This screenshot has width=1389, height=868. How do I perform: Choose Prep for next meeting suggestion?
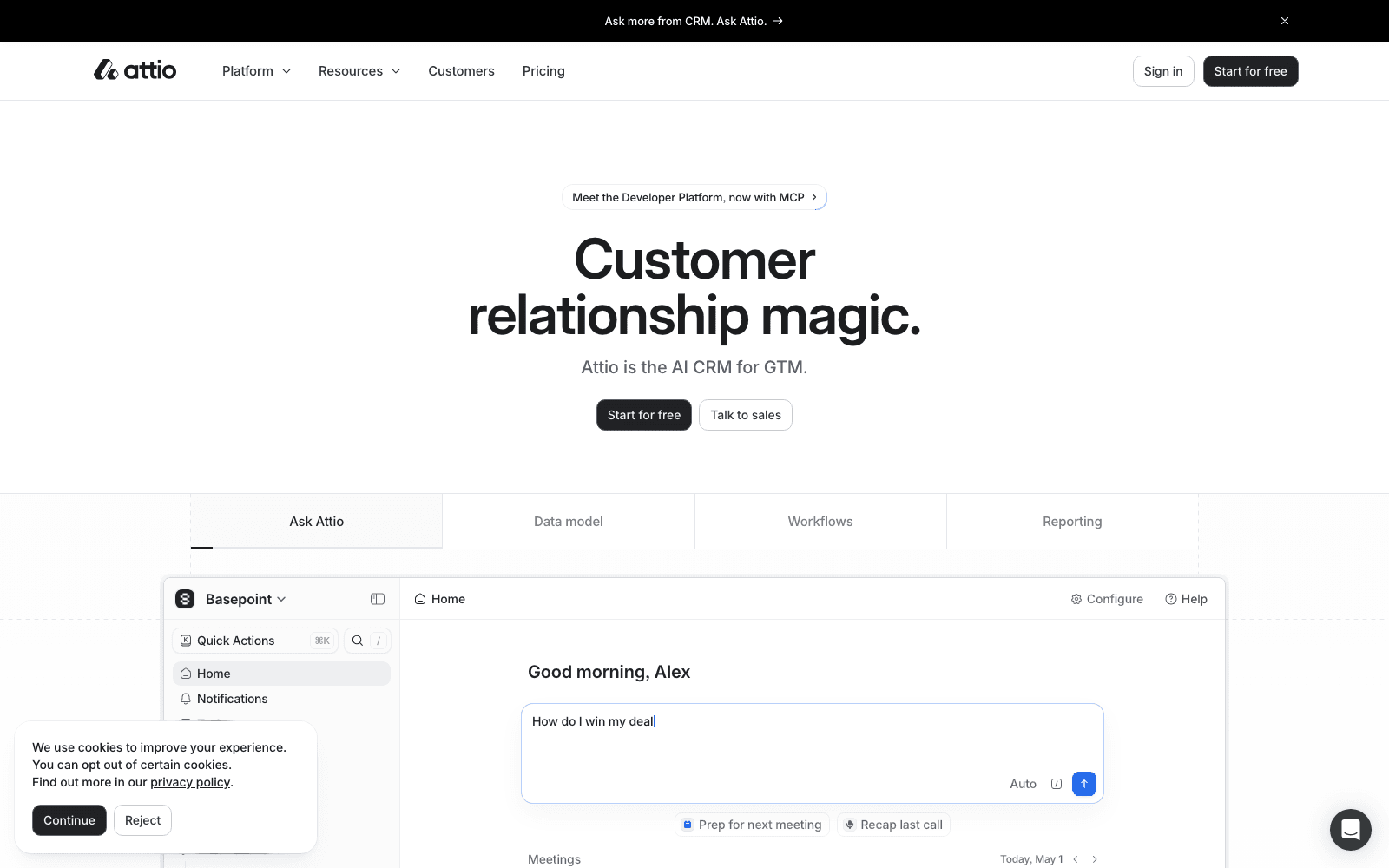[752, 825]
